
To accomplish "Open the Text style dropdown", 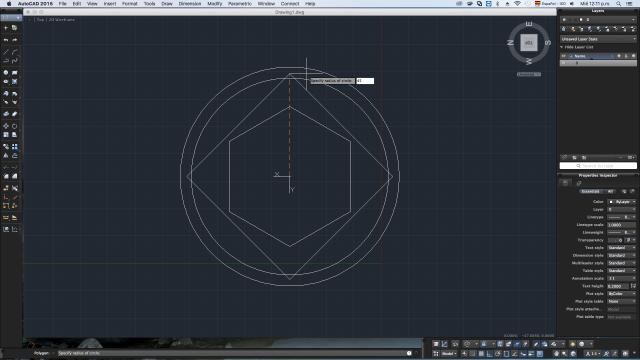I will click(x=621, y=247).
